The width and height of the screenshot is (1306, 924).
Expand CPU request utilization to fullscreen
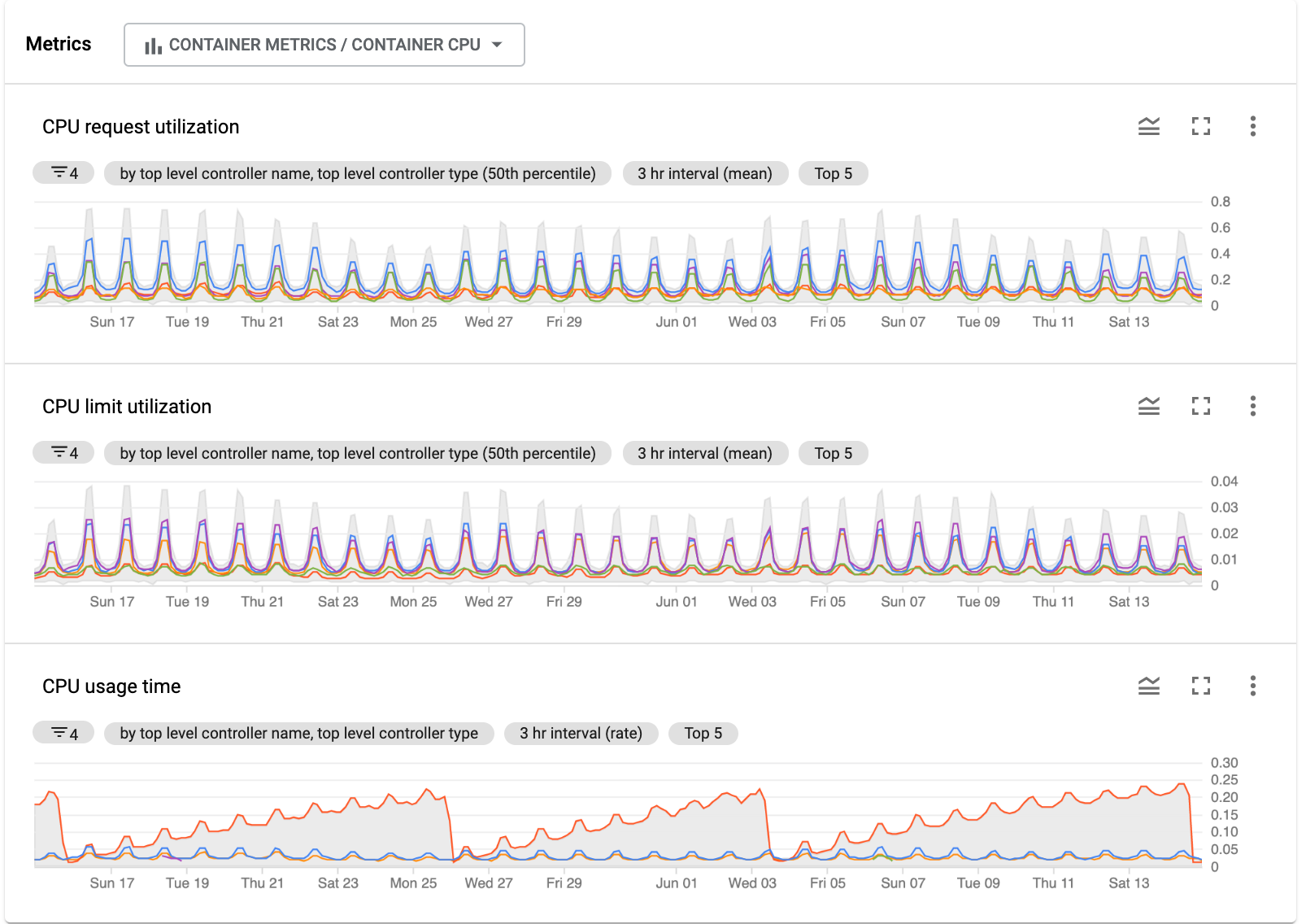coord(1201,127)
